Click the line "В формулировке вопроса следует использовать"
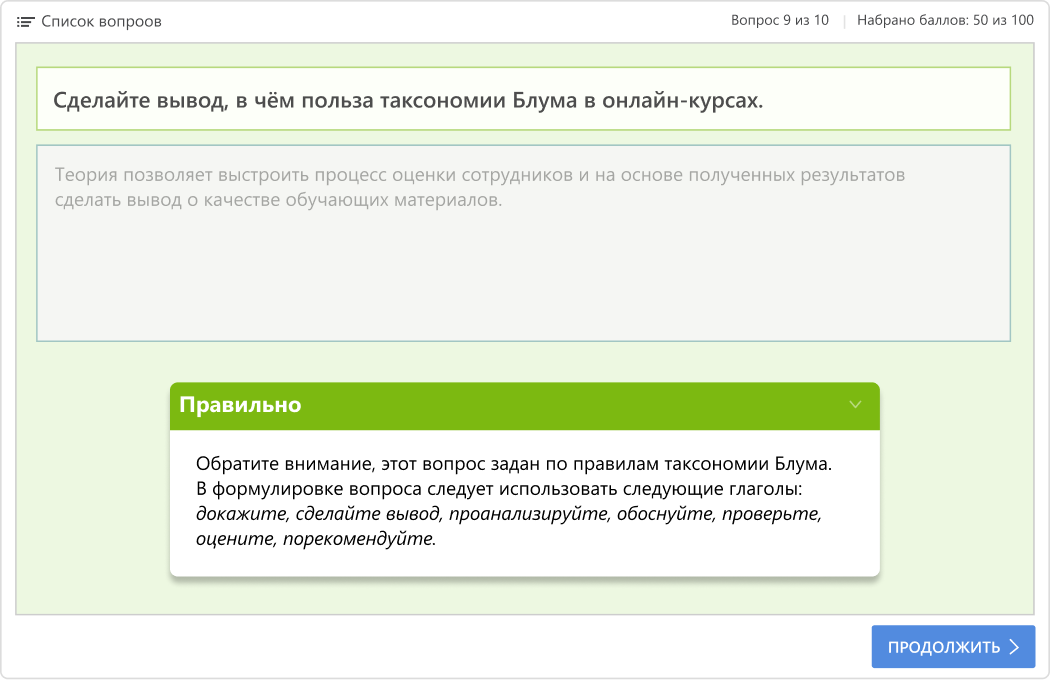The width and height of the screenshot is (1050, 680). tap(499, 489)
